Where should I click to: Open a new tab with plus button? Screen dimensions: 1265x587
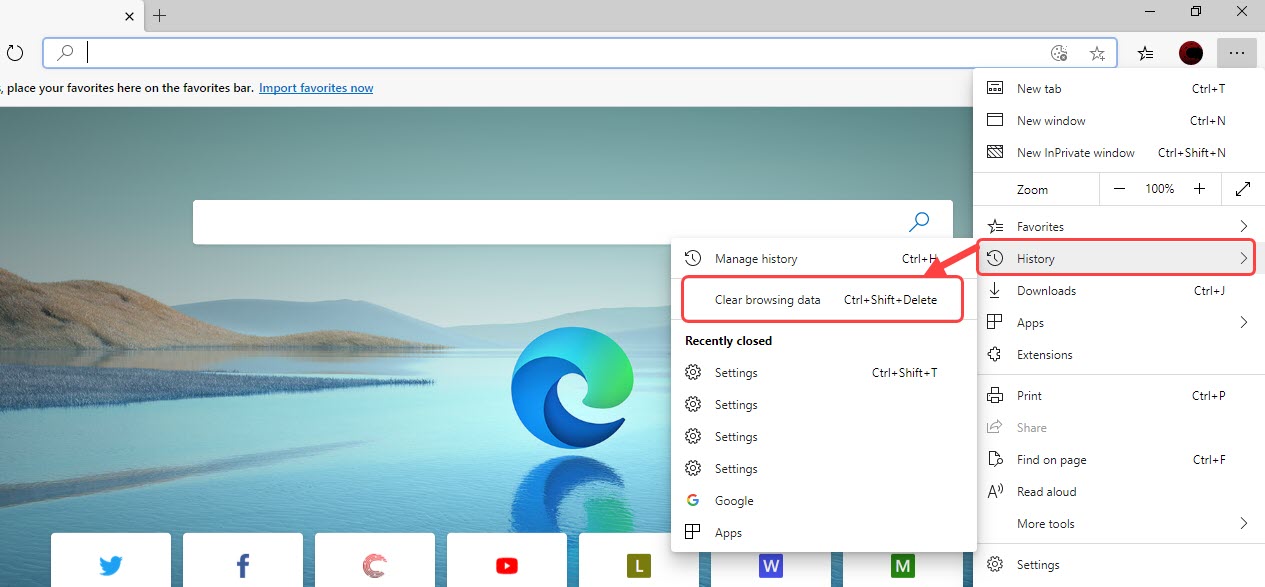[160, 15]
